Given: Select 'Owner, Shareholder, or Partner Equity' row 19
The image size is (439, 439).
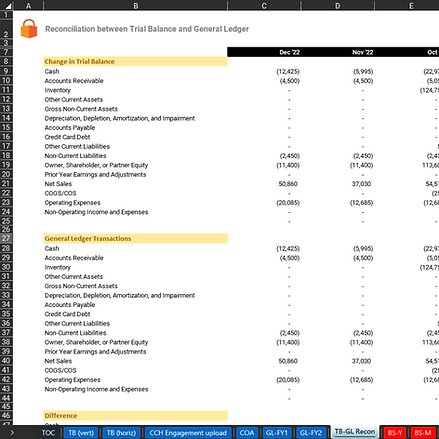Looking at the screenshot, I should (x=96, y=165).
